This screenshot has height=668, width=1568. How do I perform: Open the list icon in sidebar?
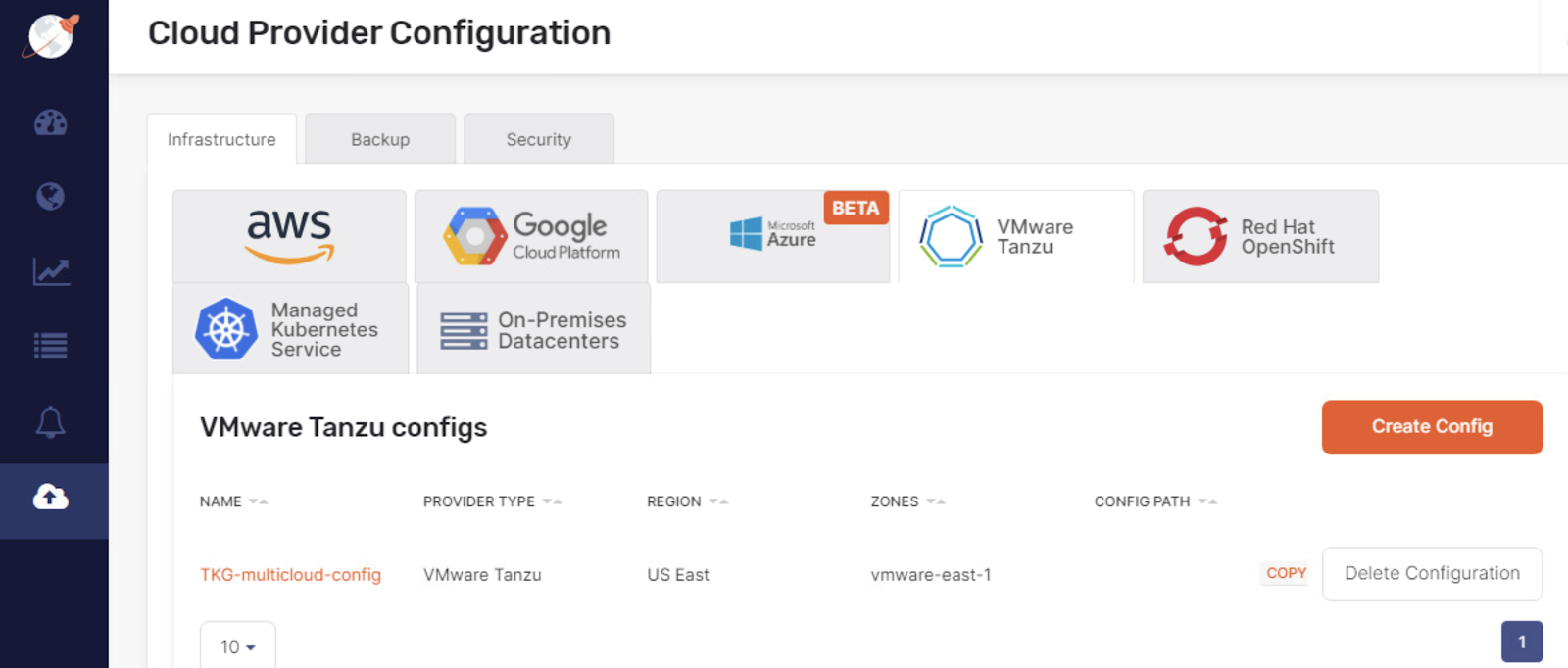51,346
